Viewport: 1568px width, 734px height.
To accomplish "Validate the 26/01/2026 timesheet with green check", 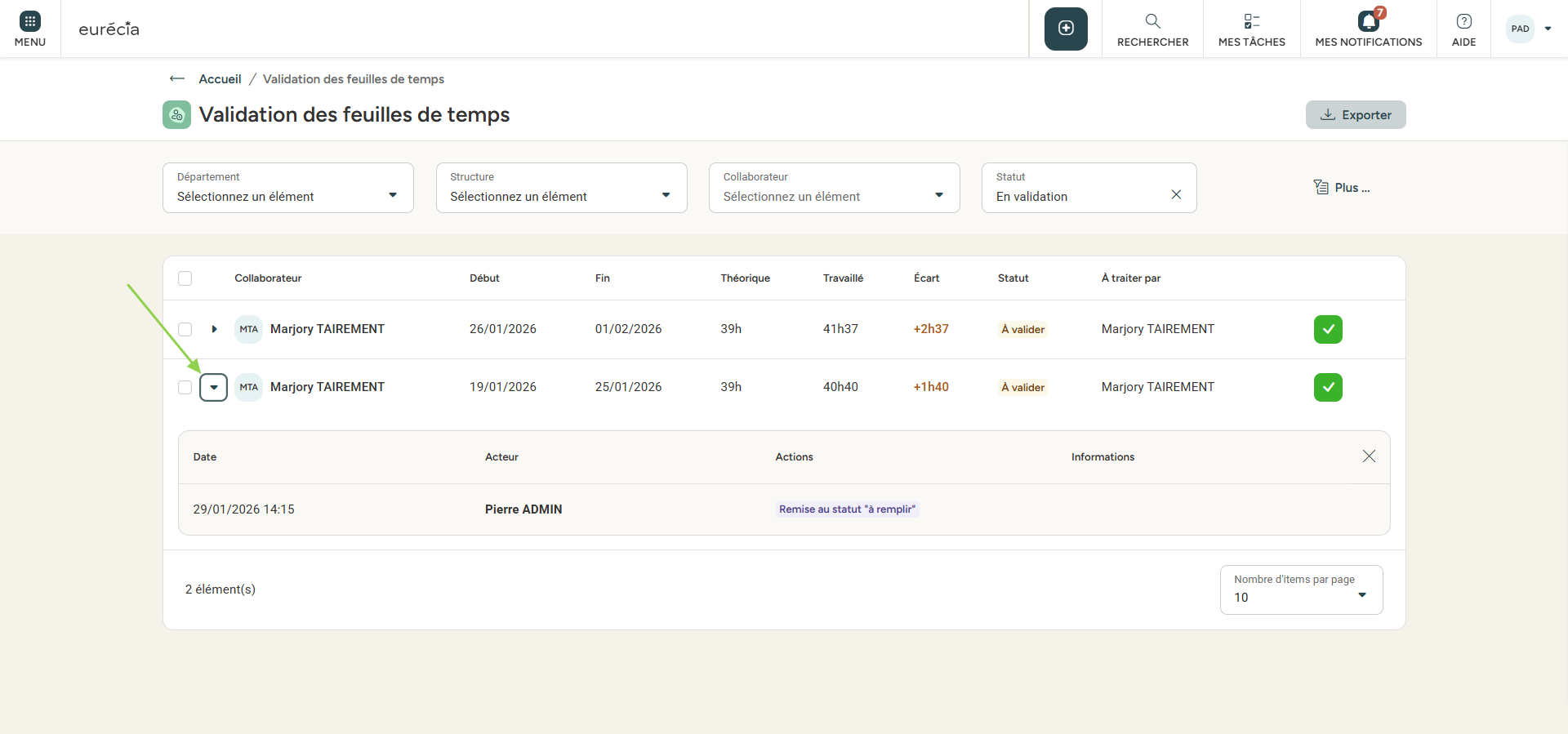I will pyautogui.click(x=1328, y=329).
